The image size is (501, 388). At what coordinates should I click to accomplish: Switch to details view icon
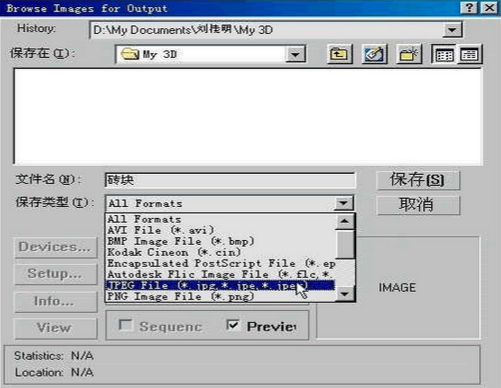469,54
